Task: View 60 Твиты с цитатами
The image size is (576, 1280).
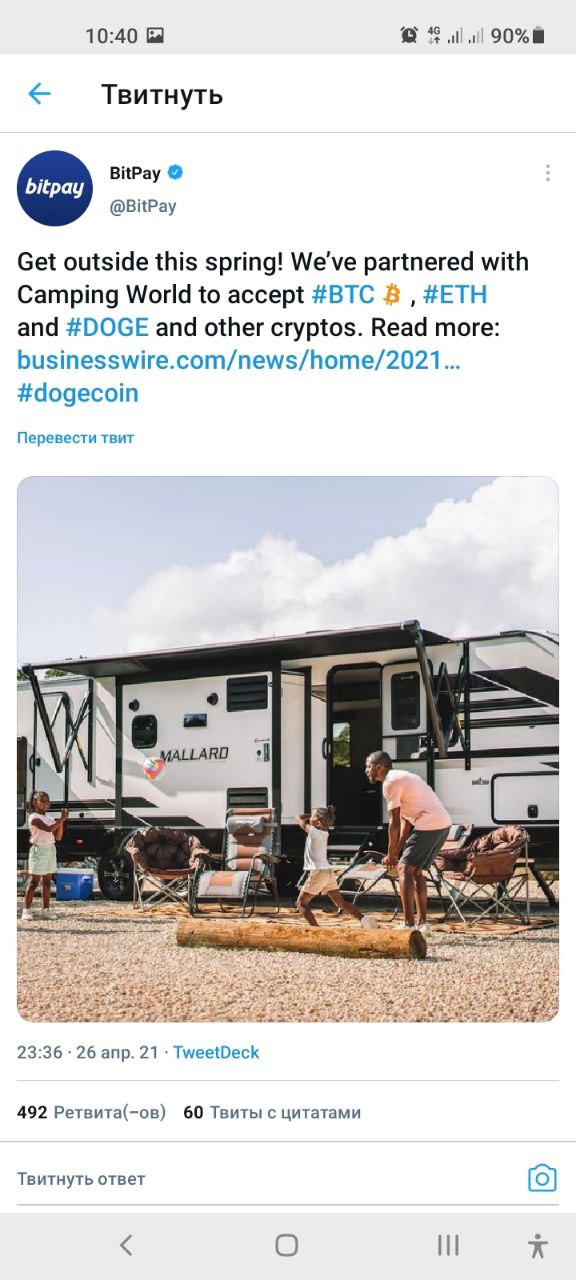Action: pyautogui.click(x=272, y=1112)
